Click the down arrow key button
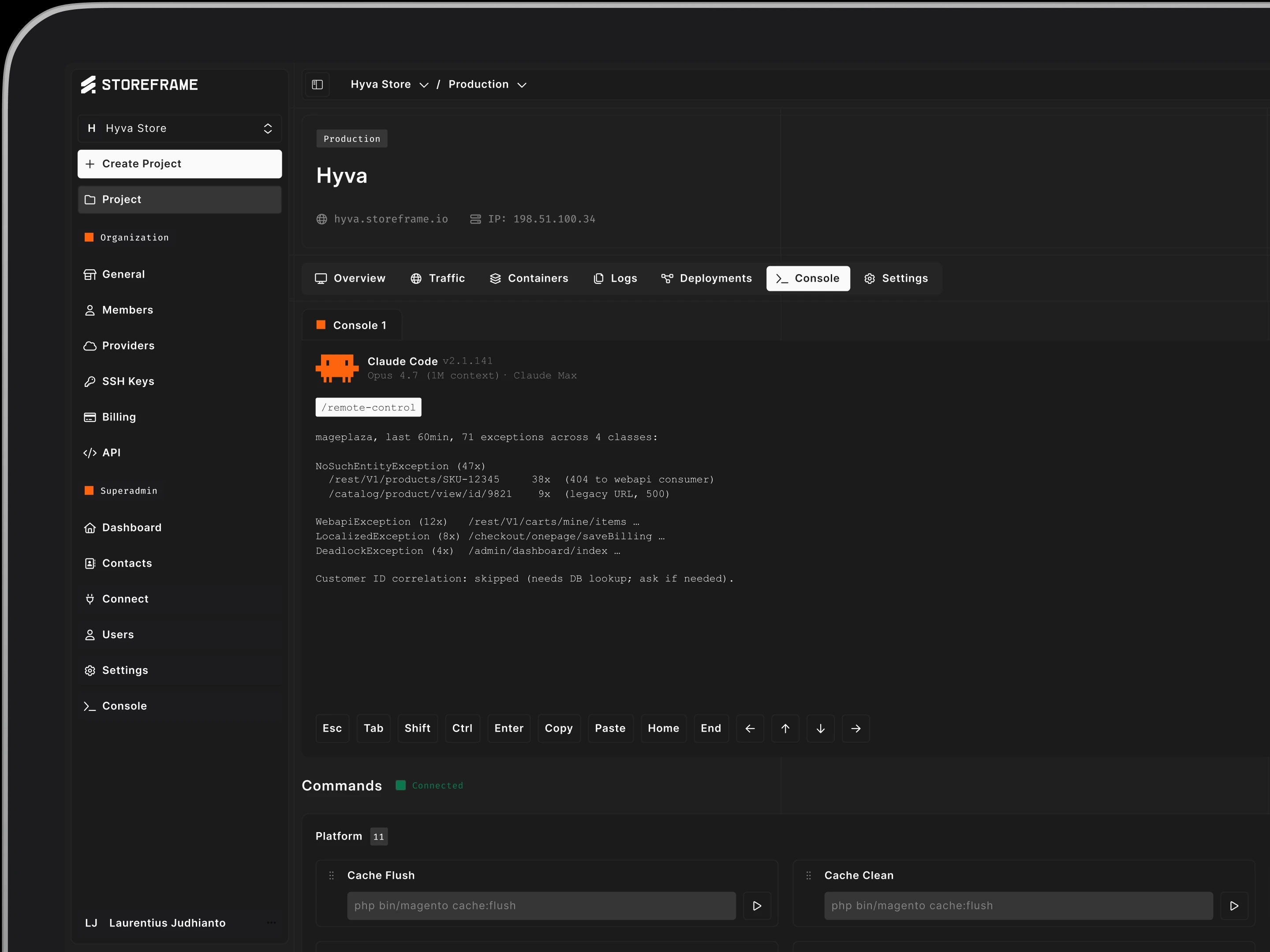The width and height of the screenshot is (1270, 952). (x=821, y=728)
